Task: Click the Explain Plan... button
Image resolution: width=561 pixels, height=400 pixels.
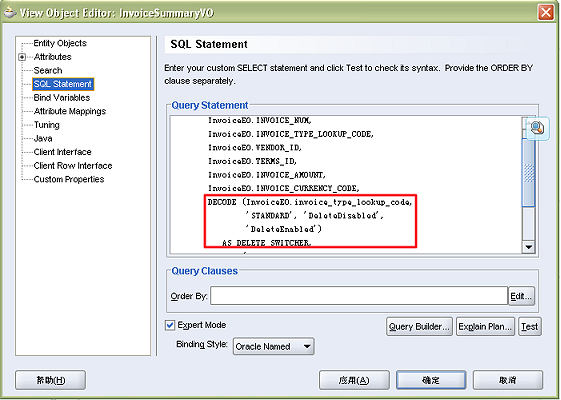Action: (x=485, y=326)
